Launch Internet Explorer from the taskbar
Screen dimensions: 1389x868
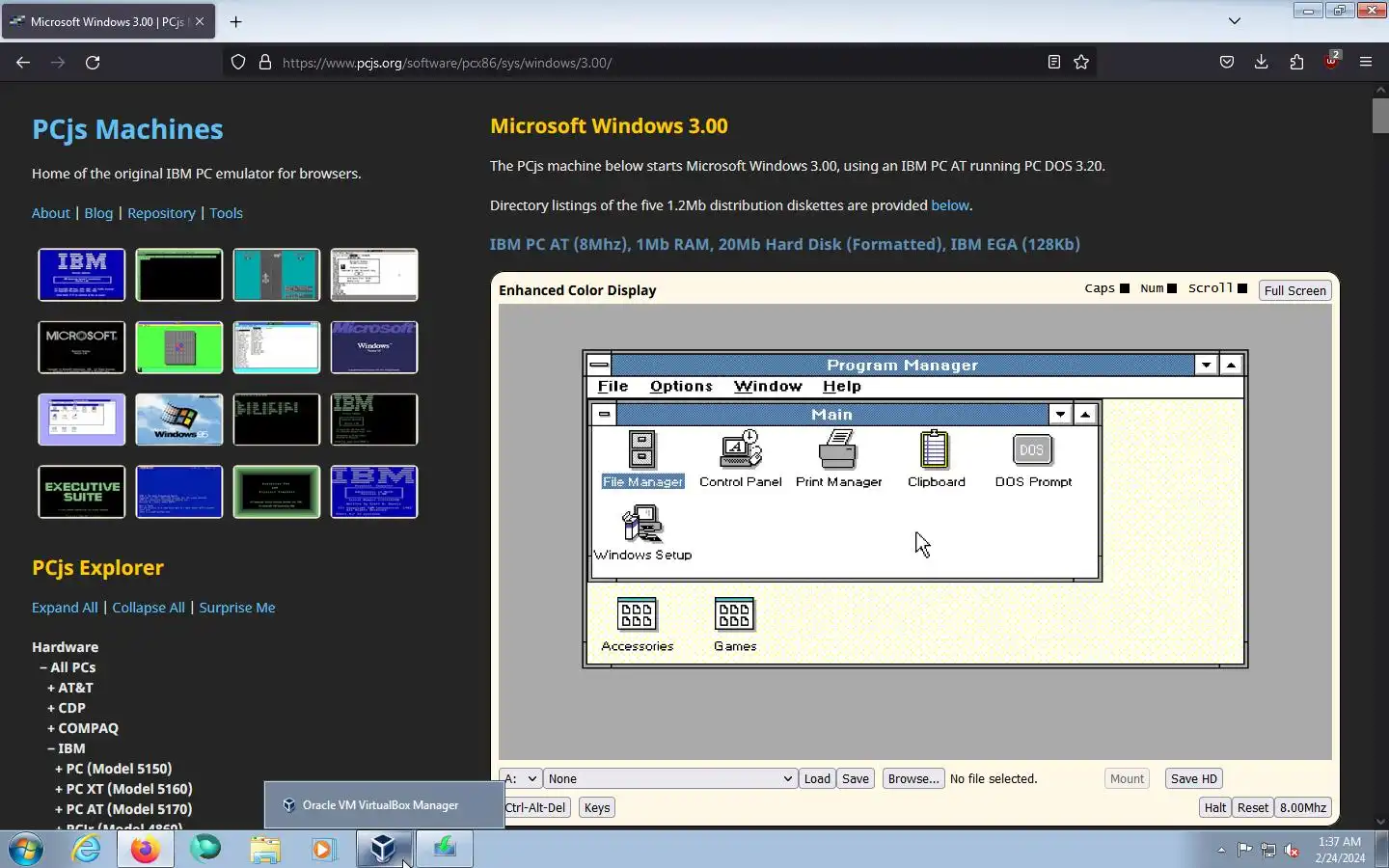click(87, 849)
